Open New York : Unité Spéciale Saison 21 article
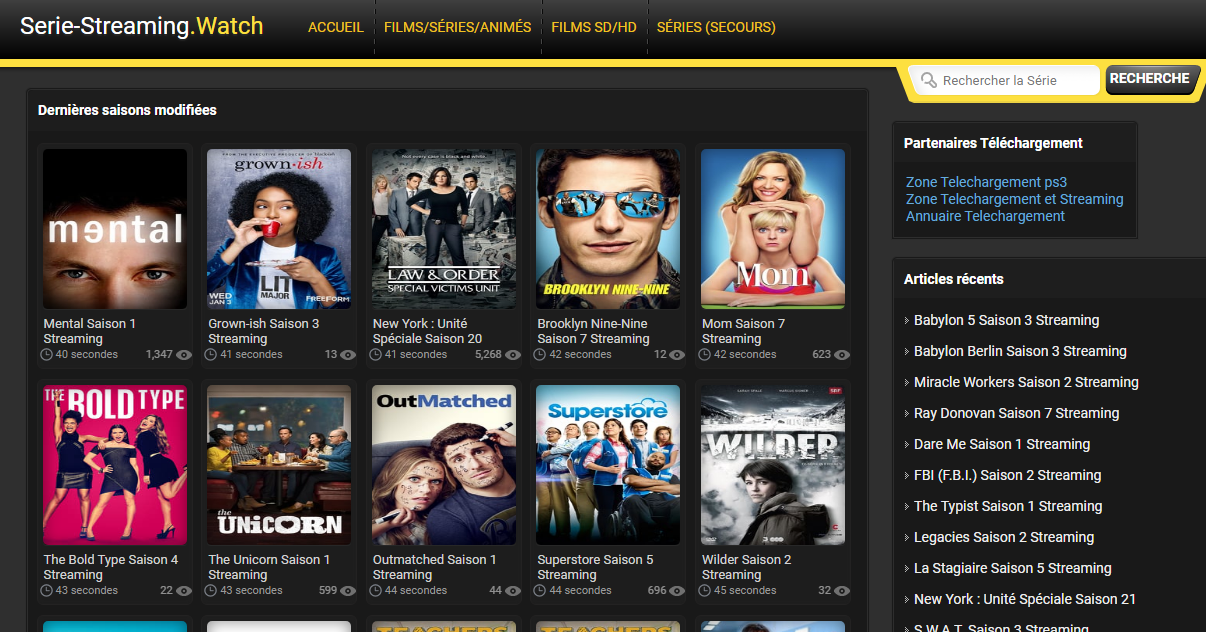This screenshot has width=1206, height=632. pyautogui.click(x=1025, y=599)
